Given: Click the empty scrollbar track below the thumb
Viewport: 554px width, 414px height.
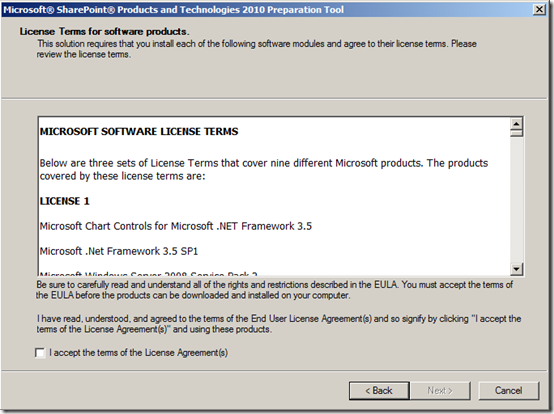Looking at the screenshot, I should (x=516, y=200).
